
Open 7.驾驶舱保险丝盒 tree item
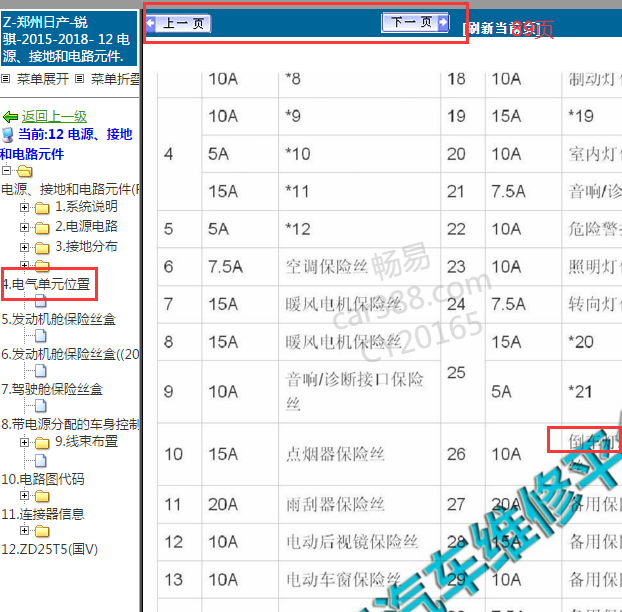point(52,389)
